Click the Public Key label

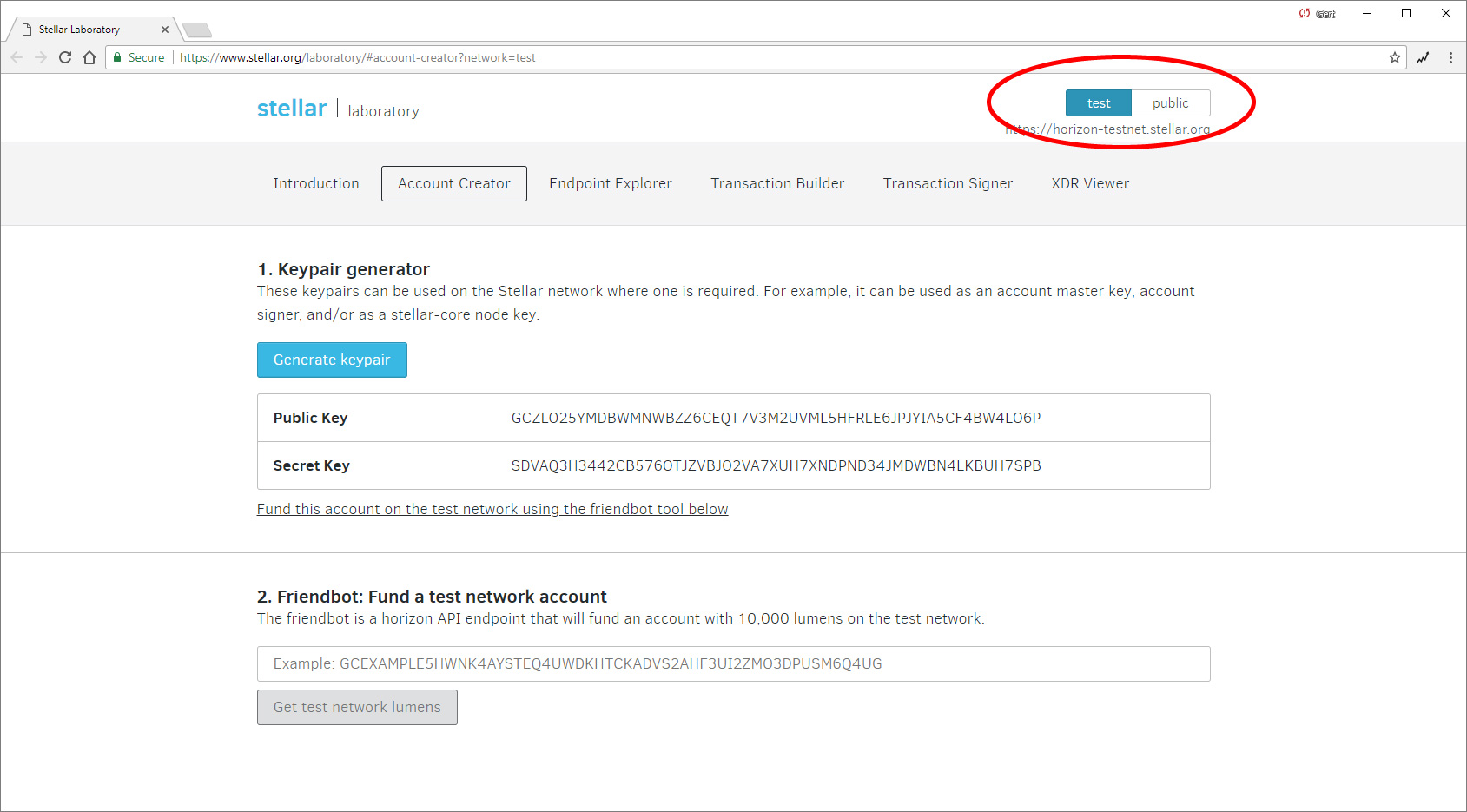(x=310, y=418)
